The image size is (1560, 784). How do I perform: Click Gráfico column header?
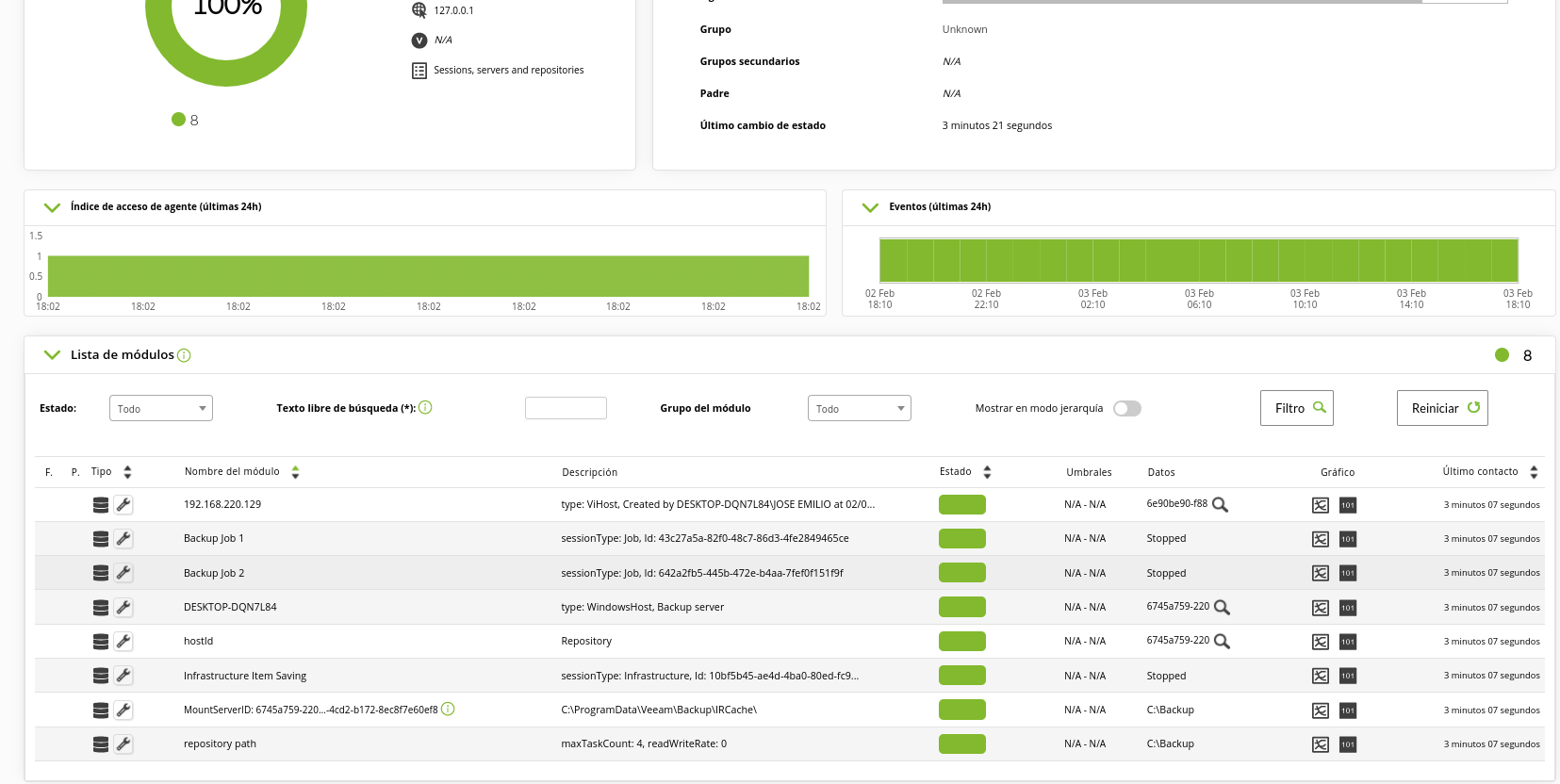point(1338,472)
